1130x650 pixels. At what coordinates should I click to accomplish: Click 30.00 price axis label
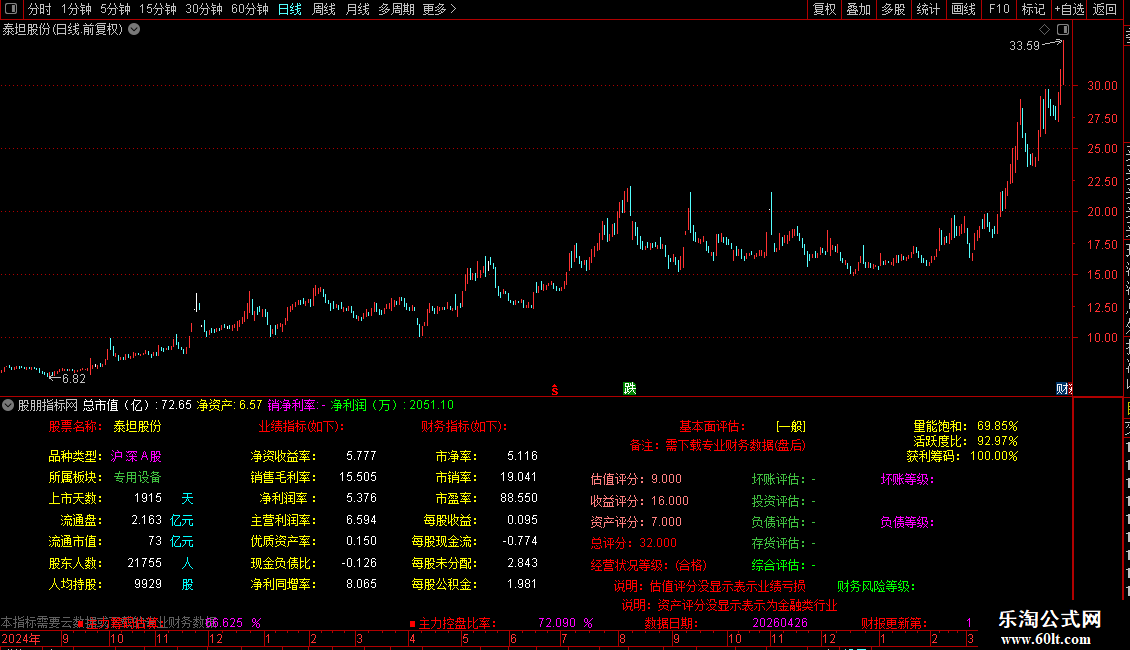[x=1103, y=85]
